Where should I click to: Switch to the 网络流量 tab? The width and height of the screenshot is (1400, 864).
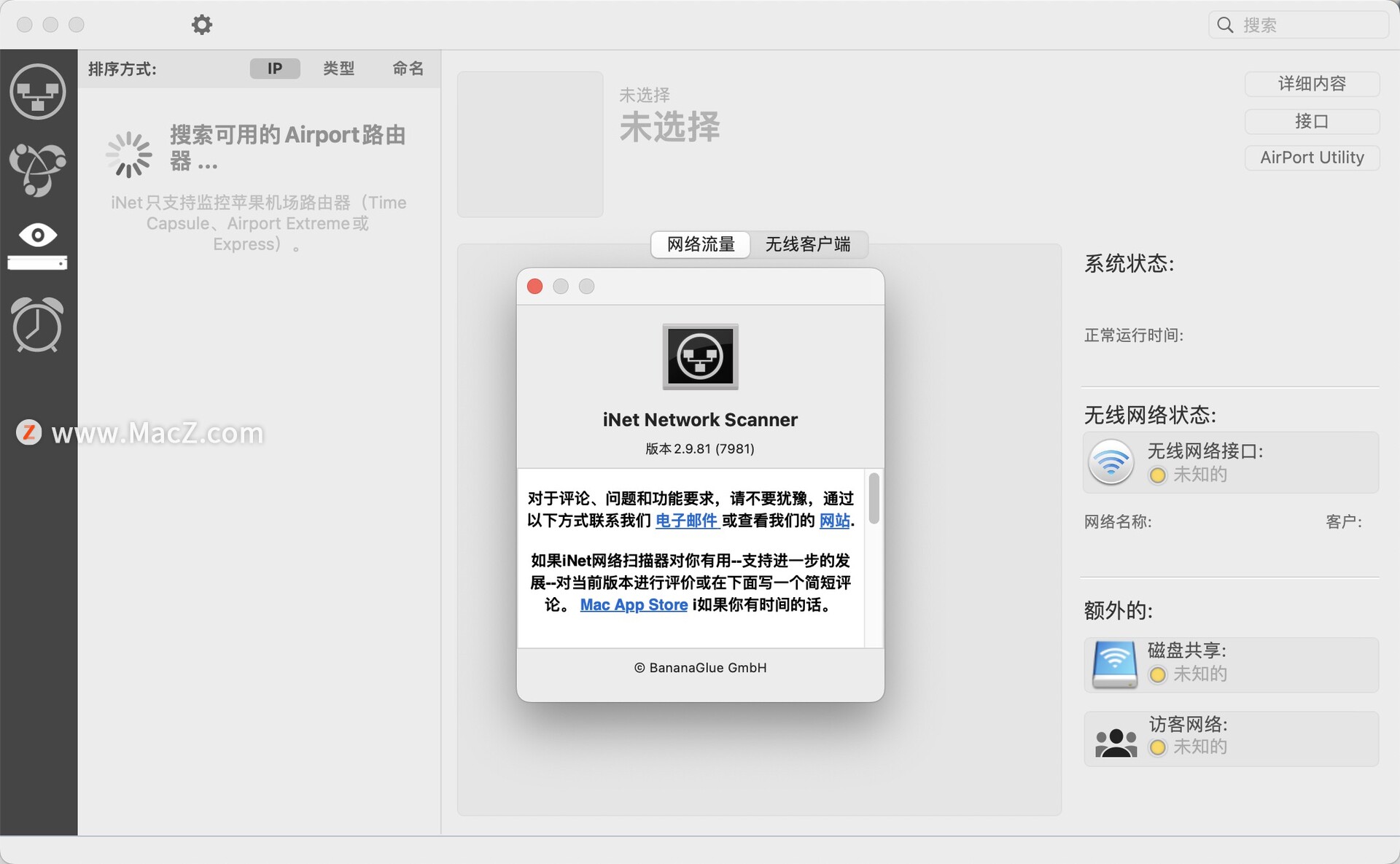[x=701, y=244]
